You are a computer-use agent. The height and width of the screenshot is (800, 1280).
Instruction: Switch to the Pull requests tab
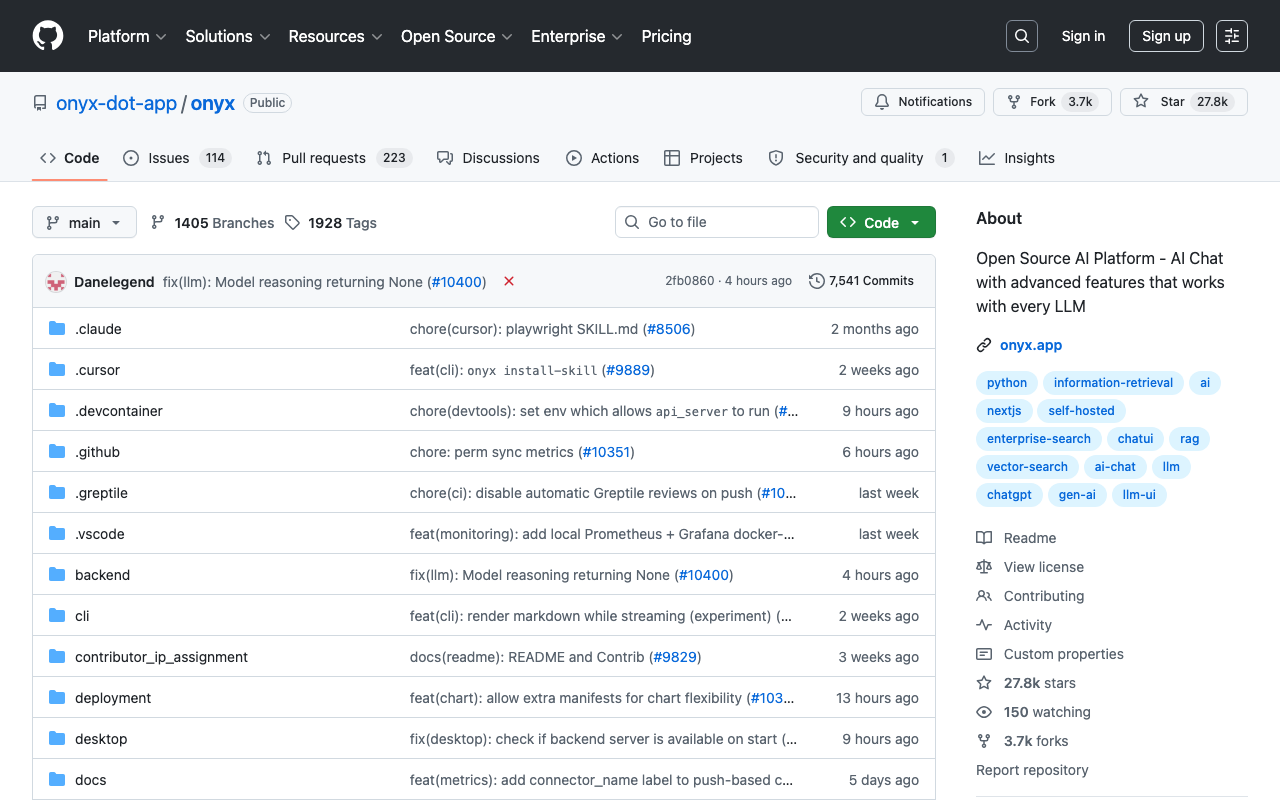[x=334, y=158]
